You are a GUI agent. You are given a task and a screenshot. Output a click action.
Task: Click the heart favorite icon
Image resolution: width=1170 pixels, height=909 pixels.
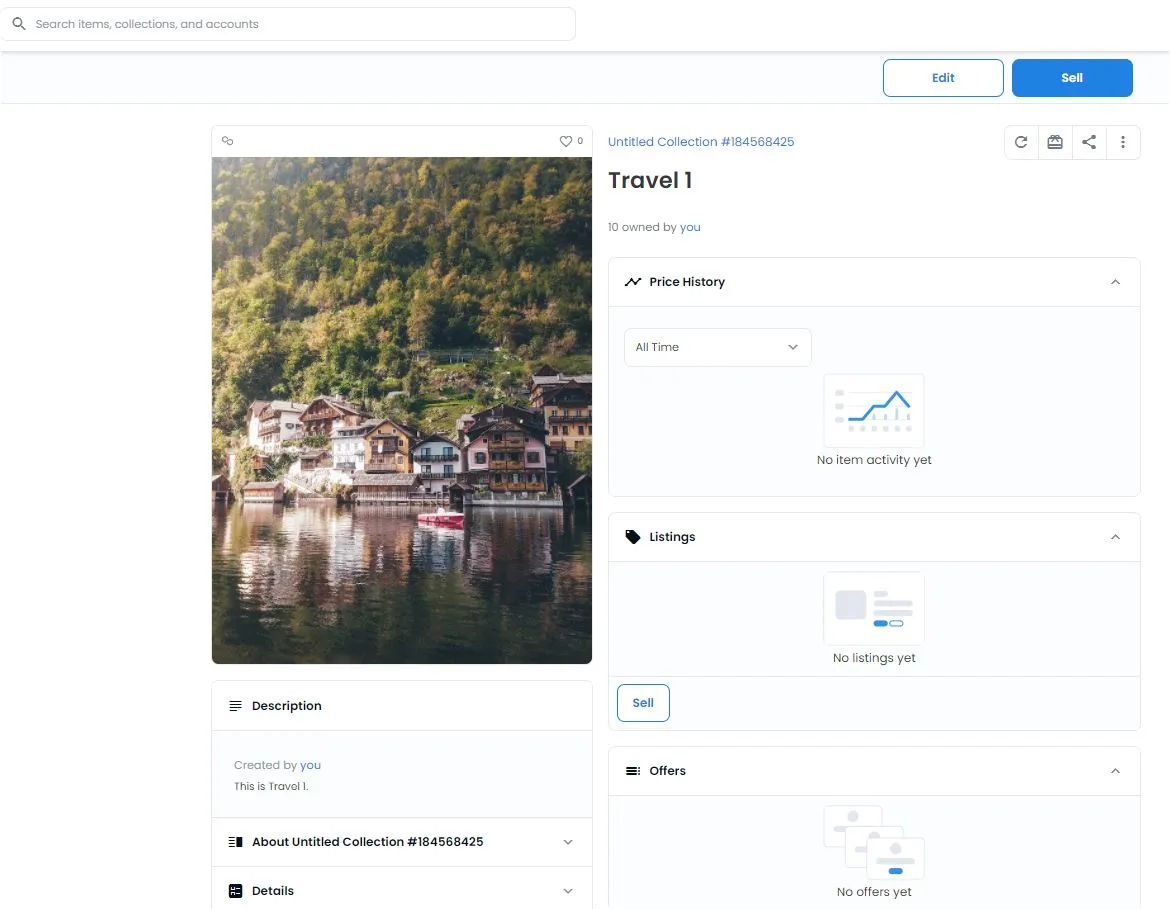566,141
